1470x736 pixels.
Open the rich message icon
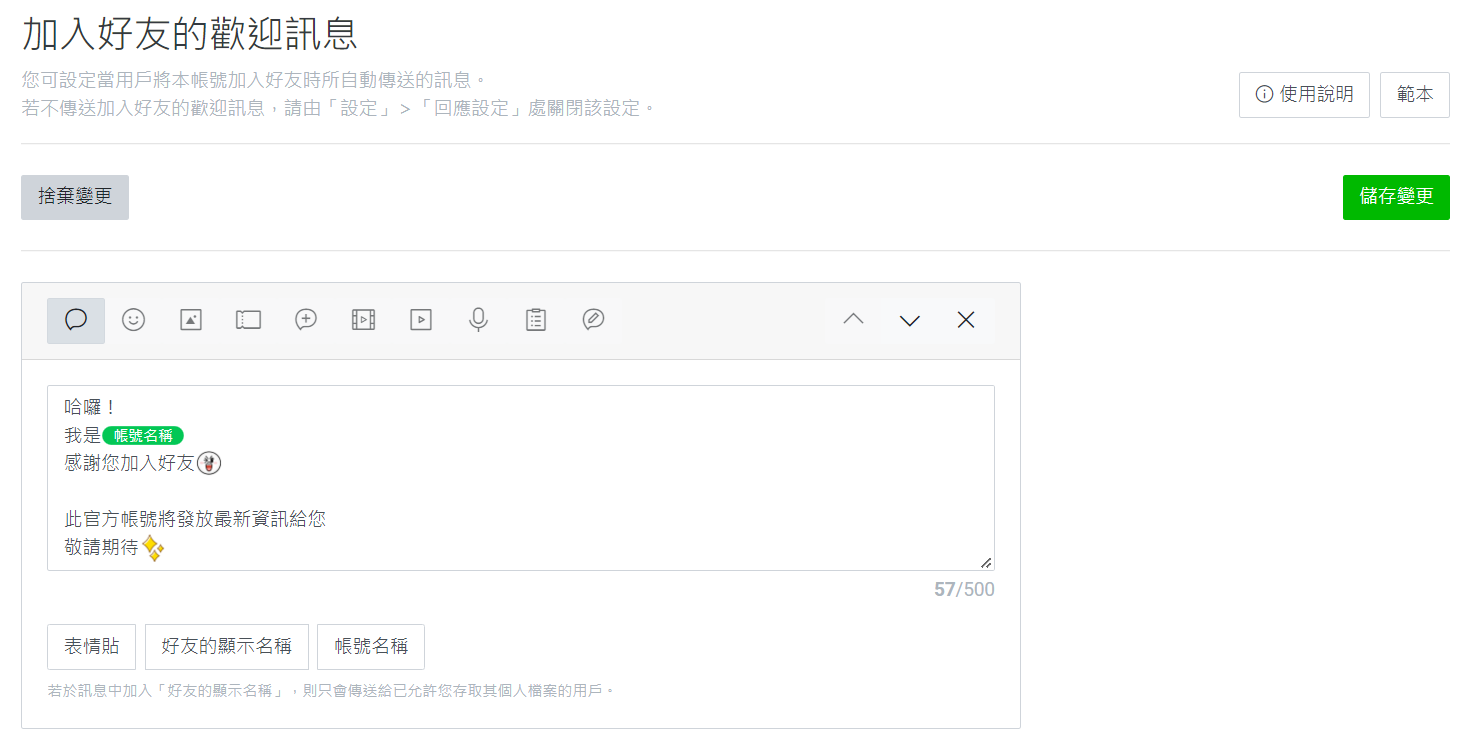[305, 319]
